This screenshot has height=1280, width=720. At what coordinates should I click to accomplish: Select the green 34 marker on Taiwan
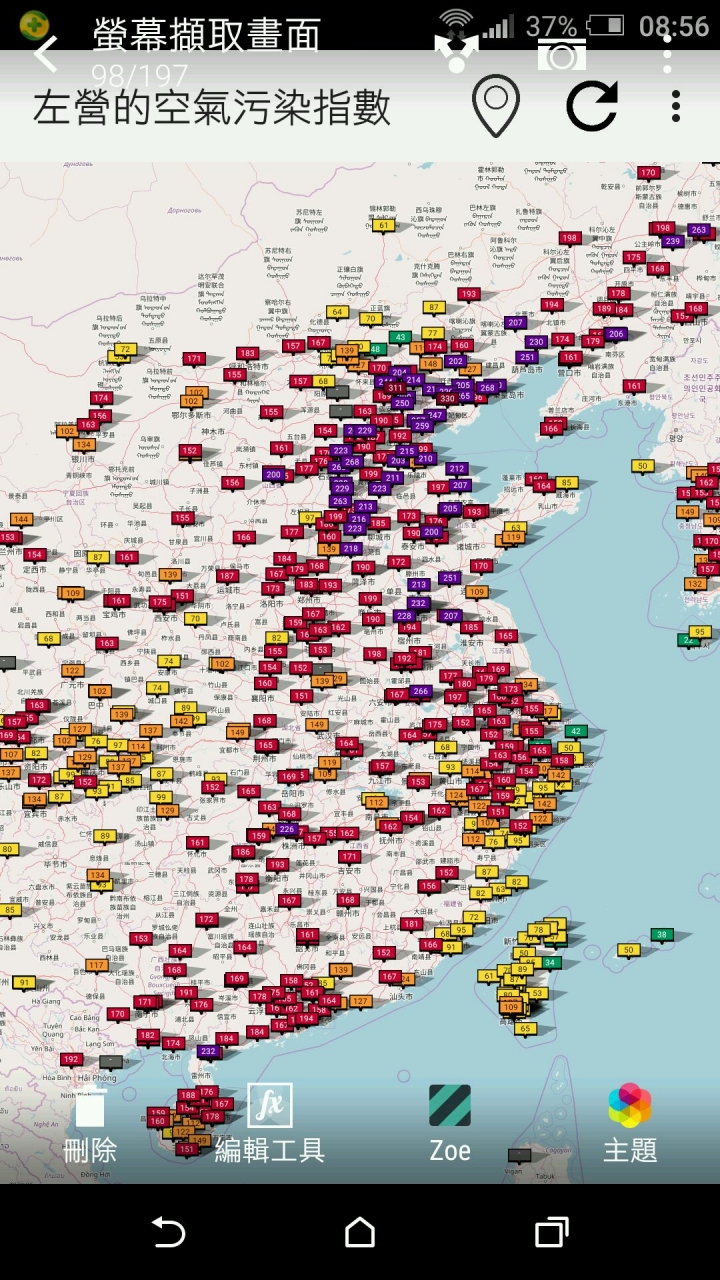(x=550, y=963)
